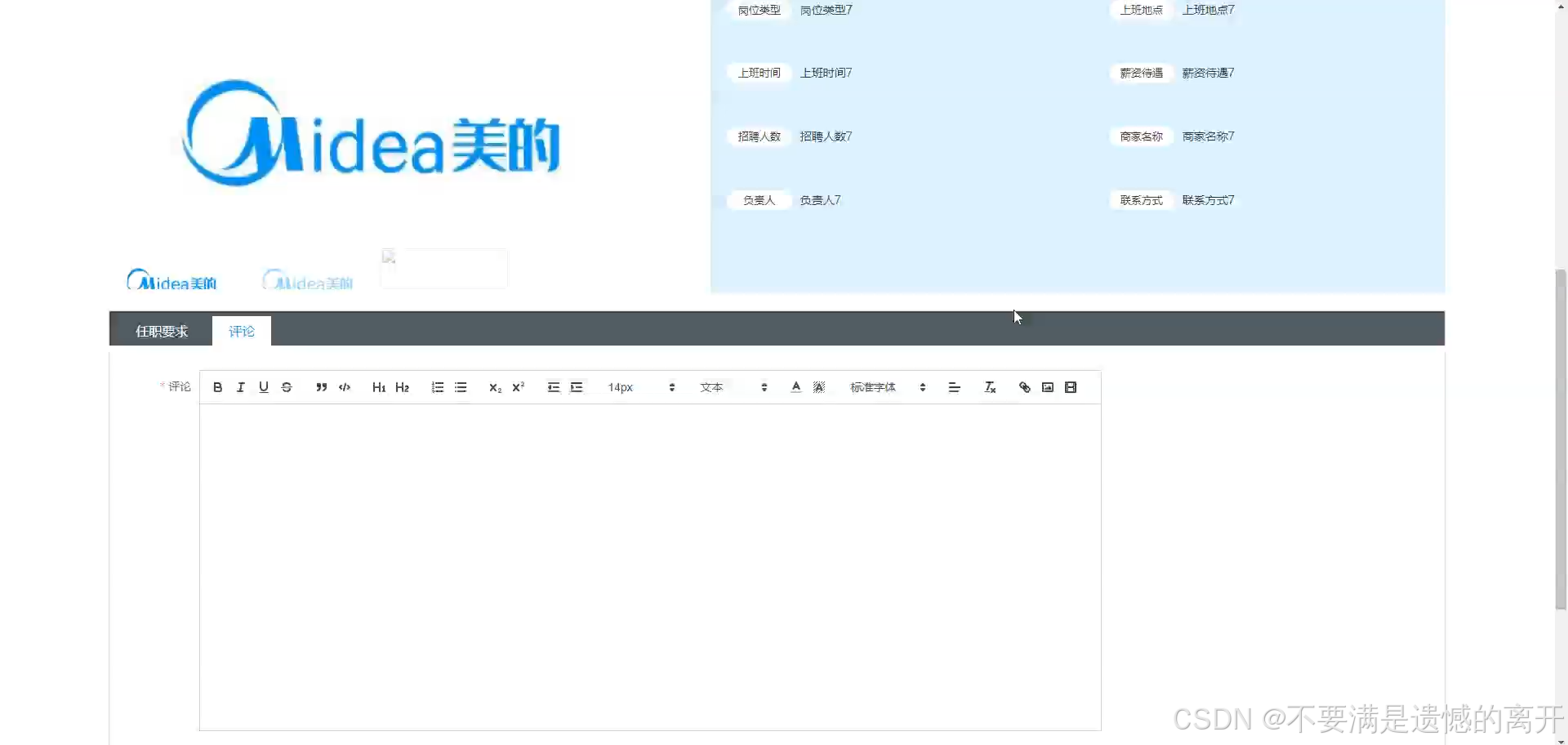
Task: Open the text background color picker
Action: click(819, 387)
